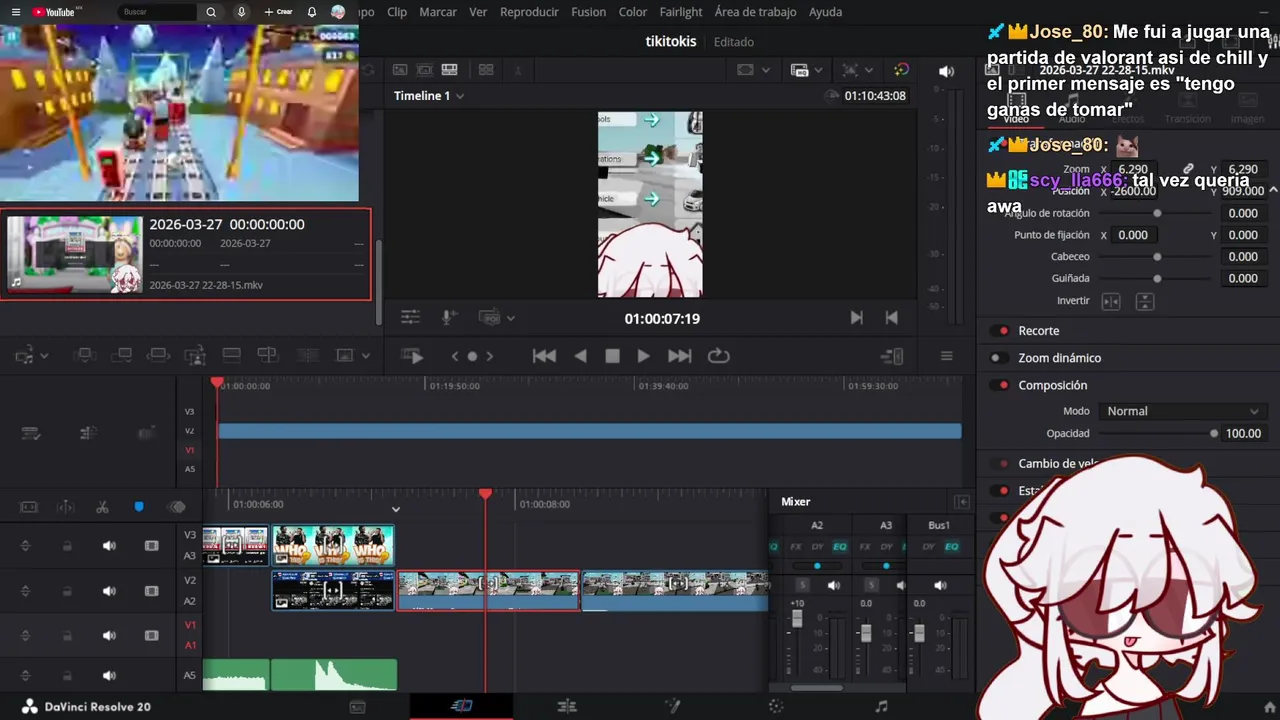
Task: Click the fast review play icon
Action: [412, 356]
